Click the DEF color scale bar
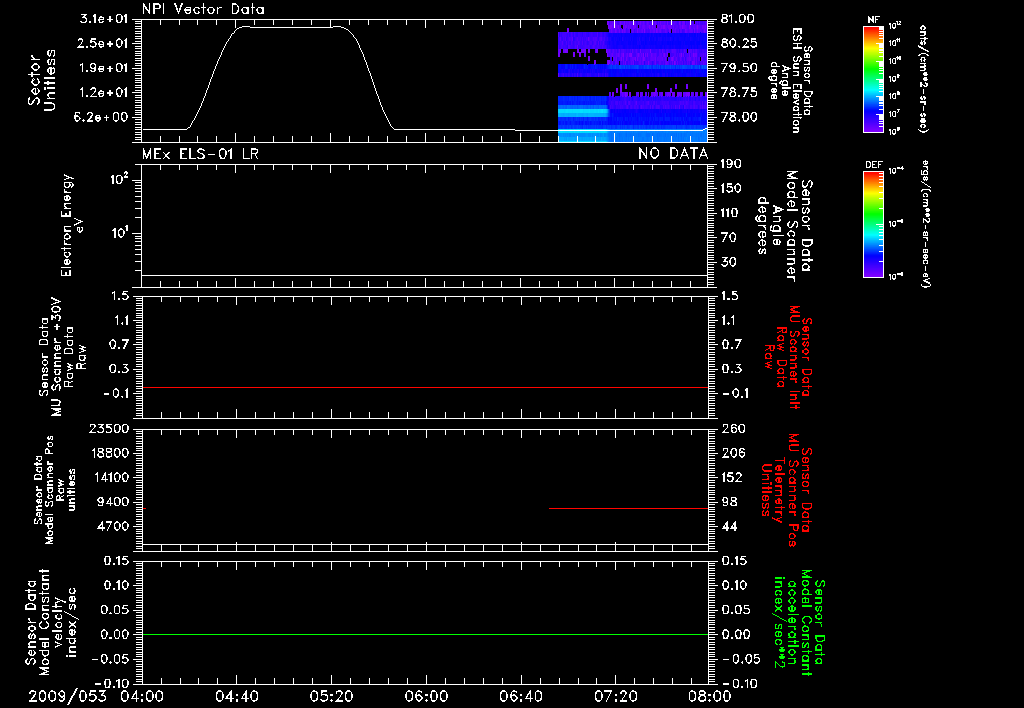The height and width of the screenshot is (708, 1024). [873, 224]
